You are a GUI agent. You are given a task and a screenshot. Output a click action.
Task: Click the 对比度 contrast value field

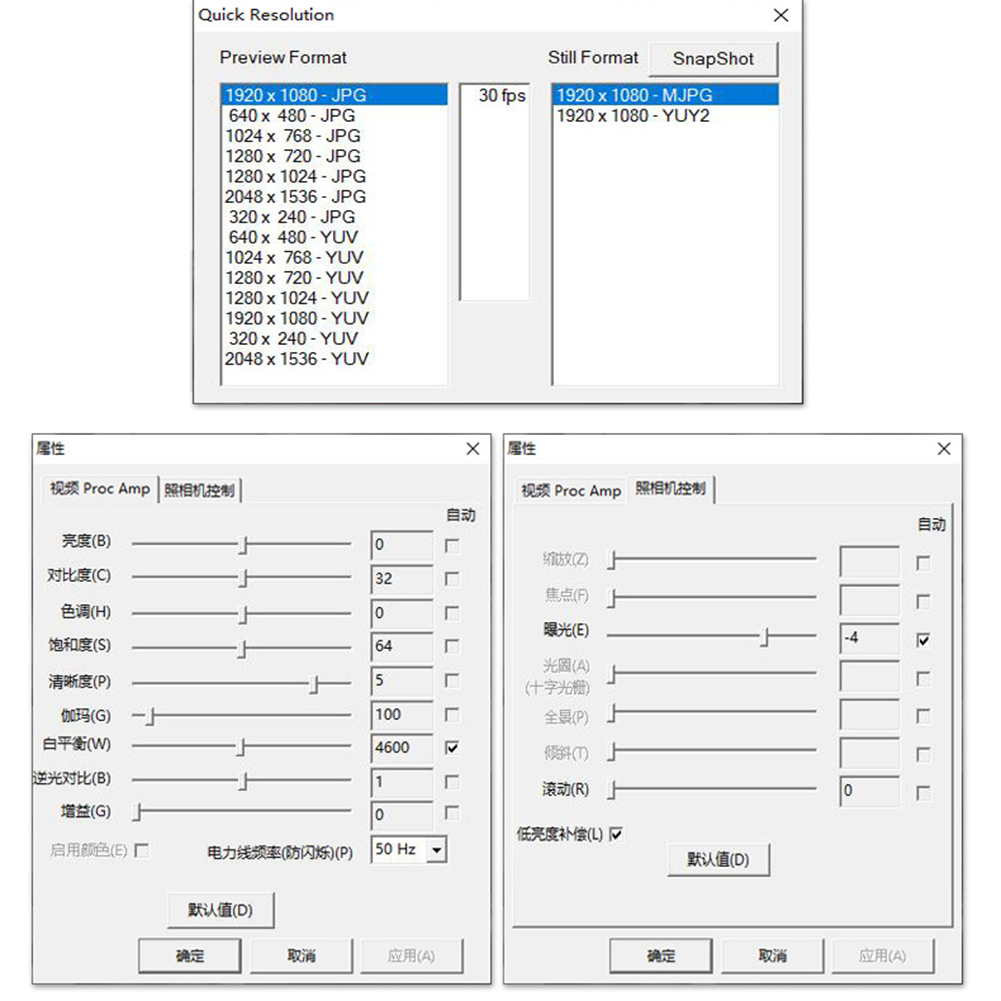402,578
